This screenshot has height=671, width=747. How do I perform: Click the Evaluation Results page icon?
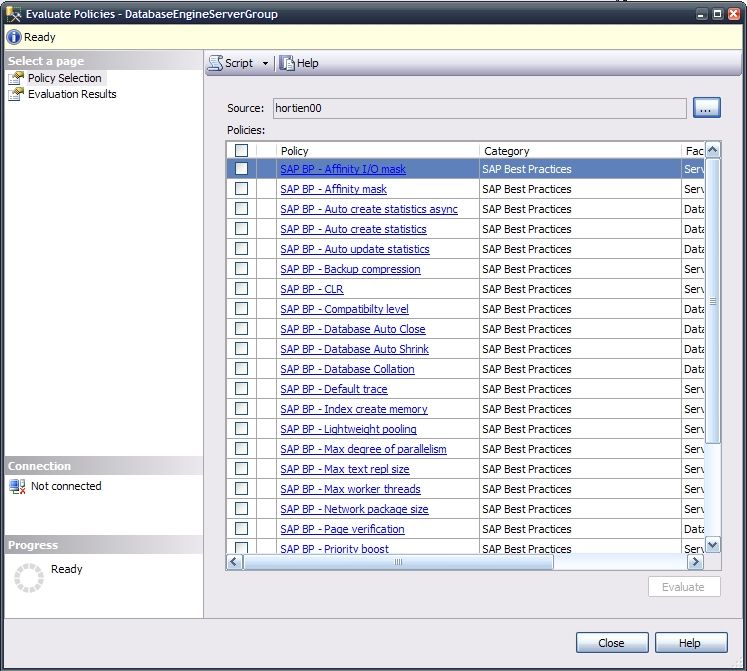pyautogui.click(x=16, y=94)
